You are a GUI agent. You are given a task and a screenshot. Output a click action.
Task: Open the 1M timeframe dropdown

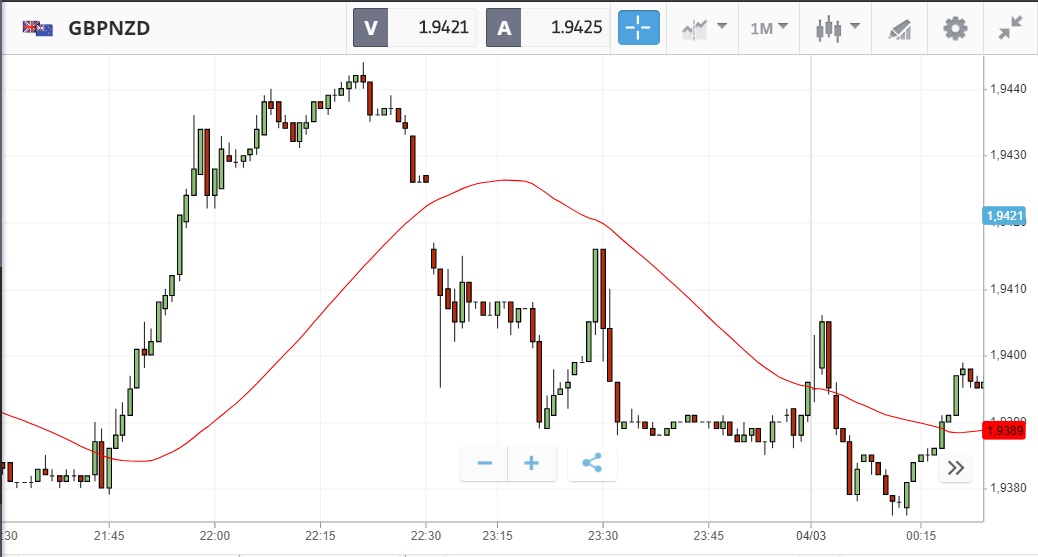(x=768, y=28)
